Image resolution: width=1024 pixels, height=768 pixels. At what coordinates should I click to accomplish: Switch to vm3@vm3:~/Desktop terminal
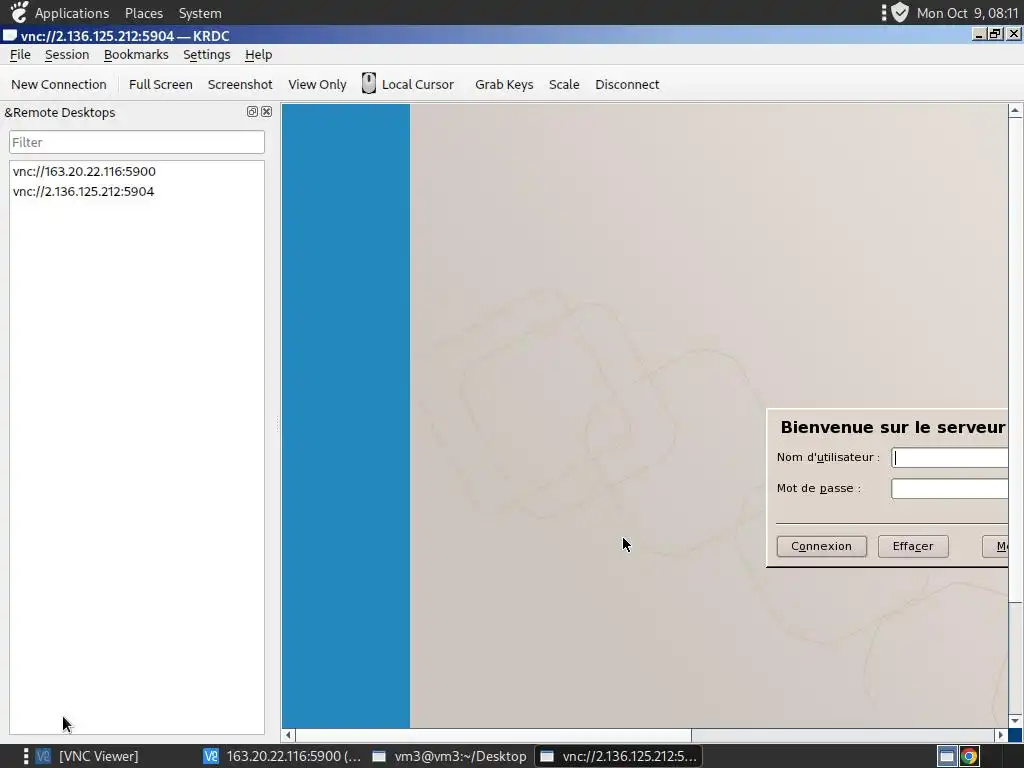[449, 756]
